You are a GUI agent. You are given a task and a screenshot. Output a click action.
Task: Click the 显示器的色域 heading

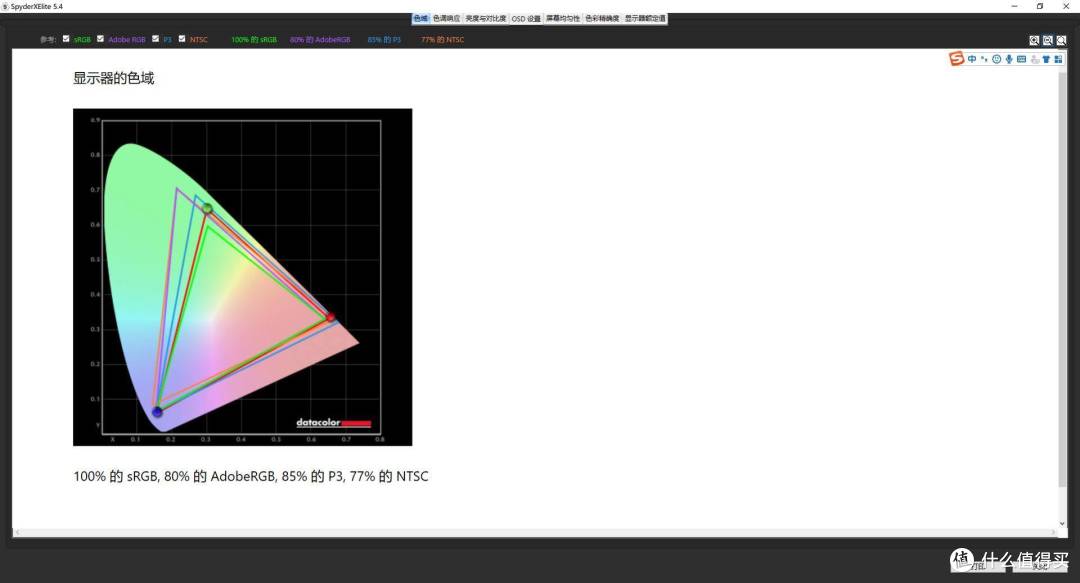(114, 79)
